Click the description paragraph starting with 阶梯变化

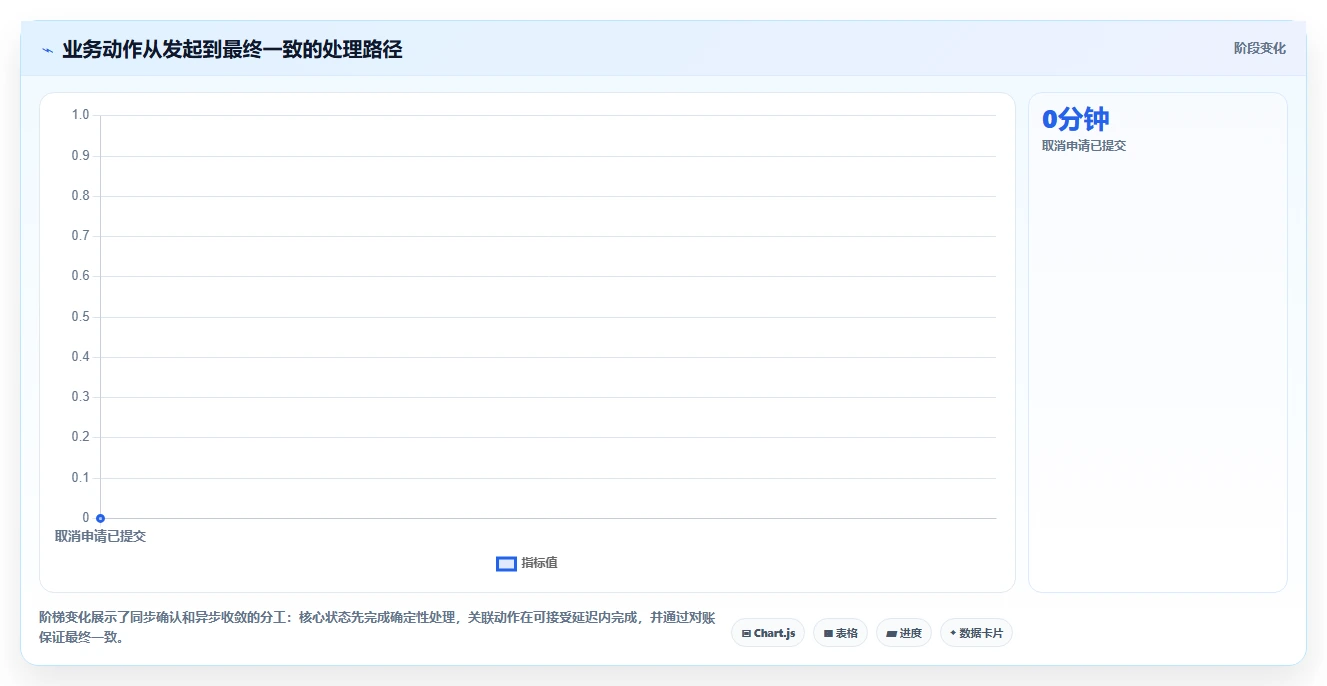pyautogui.click(x=377, y=627)
